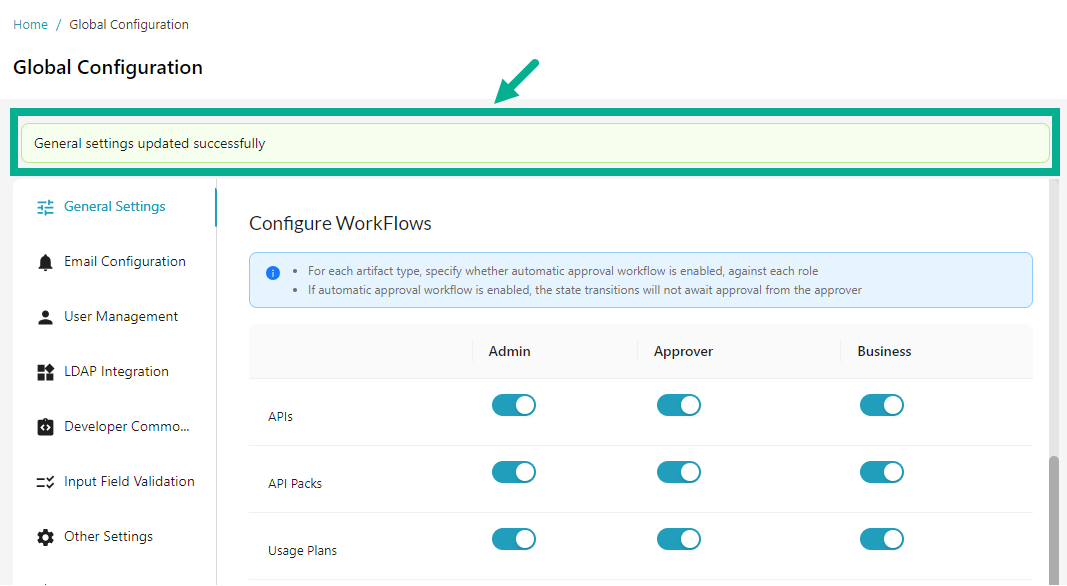Disable the Business switch for API Packs
Image resolution: width=1067 pixels, height=586 pixels.
coord(882,472)
